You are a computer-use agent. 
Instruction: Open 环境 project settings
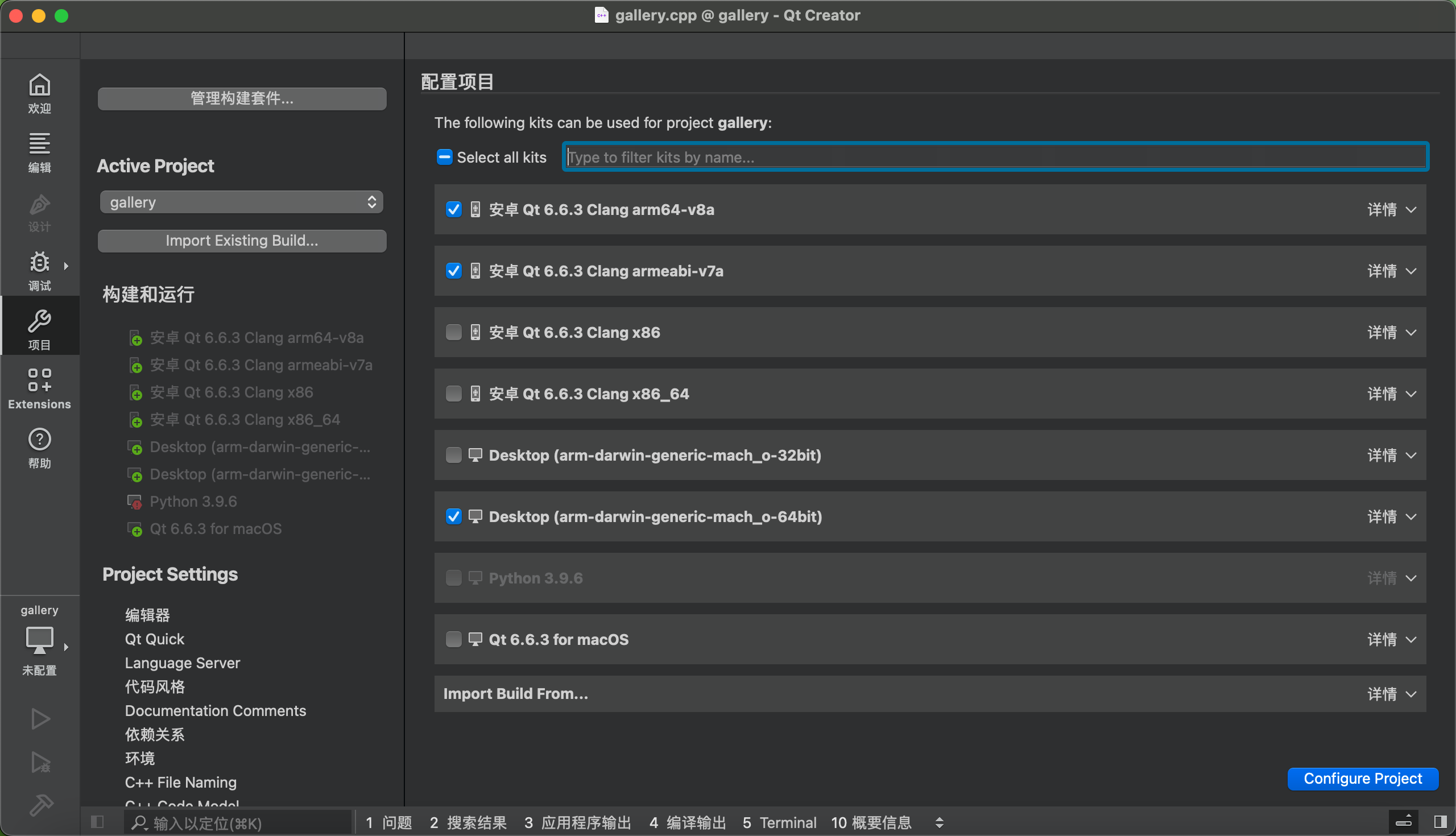pyautogui.click(x=140, y=759)
